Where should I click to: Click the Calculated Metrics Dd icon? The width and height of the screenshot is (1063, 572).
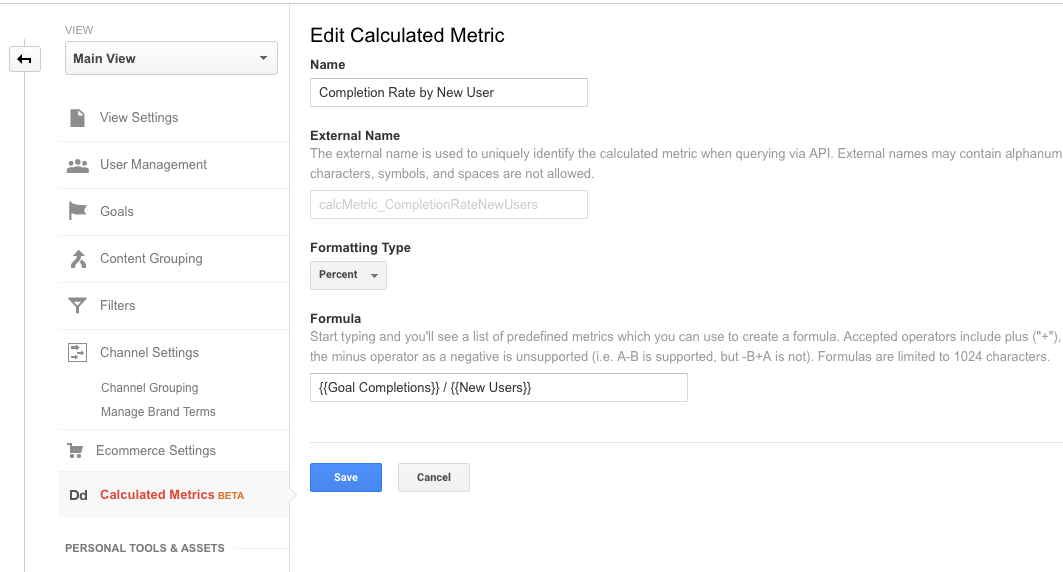78,495
